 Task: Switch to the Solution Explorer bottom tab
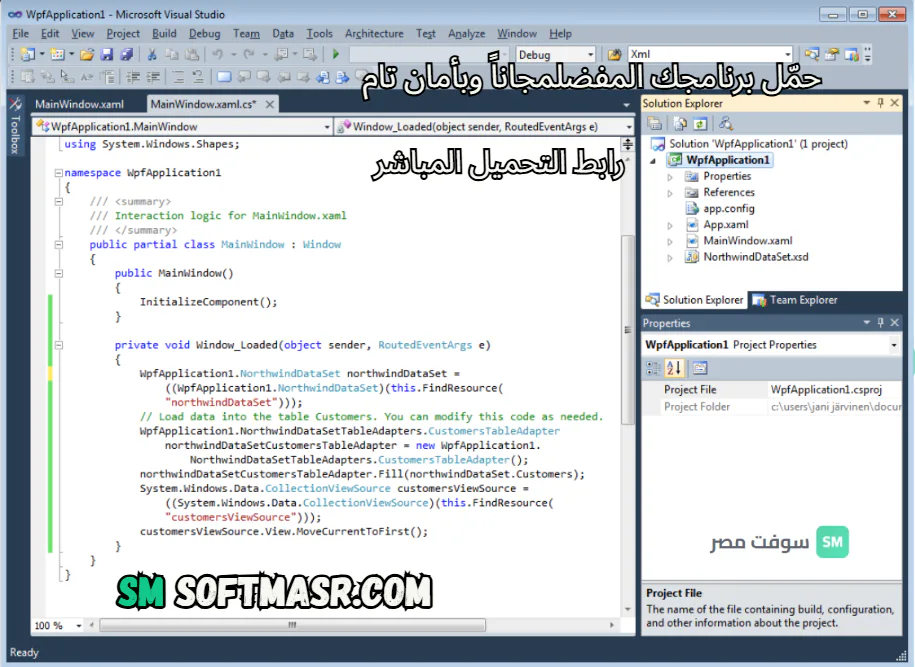coord(694,300)
